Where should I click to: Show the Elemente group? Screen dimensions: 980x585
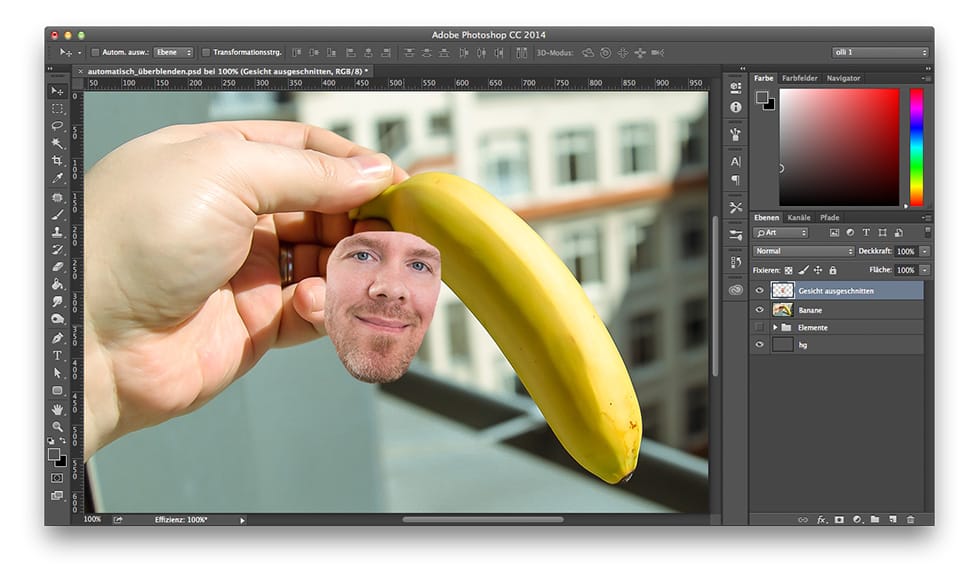(759, 328)
